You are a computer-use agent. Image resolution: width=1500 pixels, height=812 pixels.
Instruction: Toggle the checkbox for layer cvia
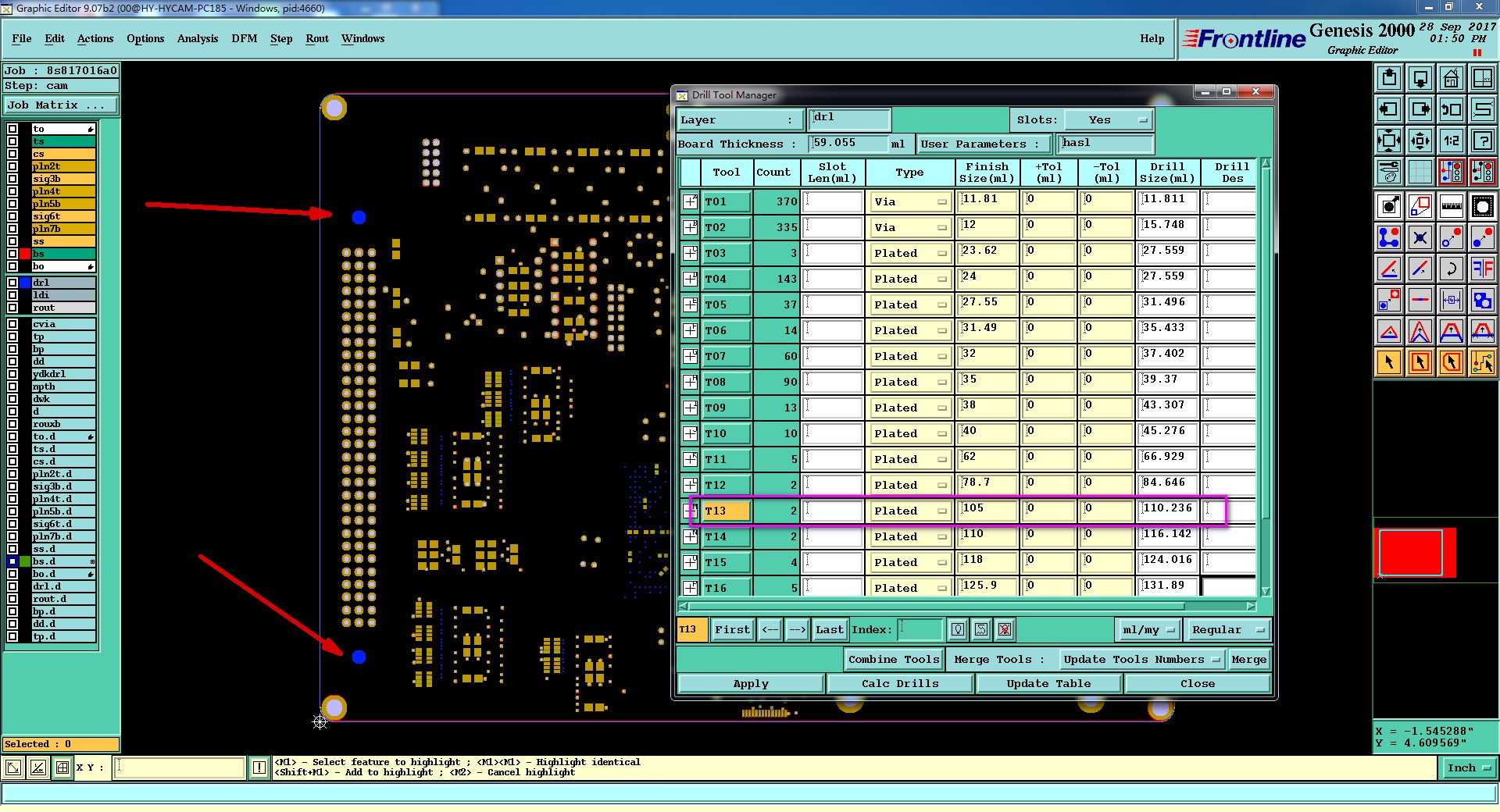(12, 324)
